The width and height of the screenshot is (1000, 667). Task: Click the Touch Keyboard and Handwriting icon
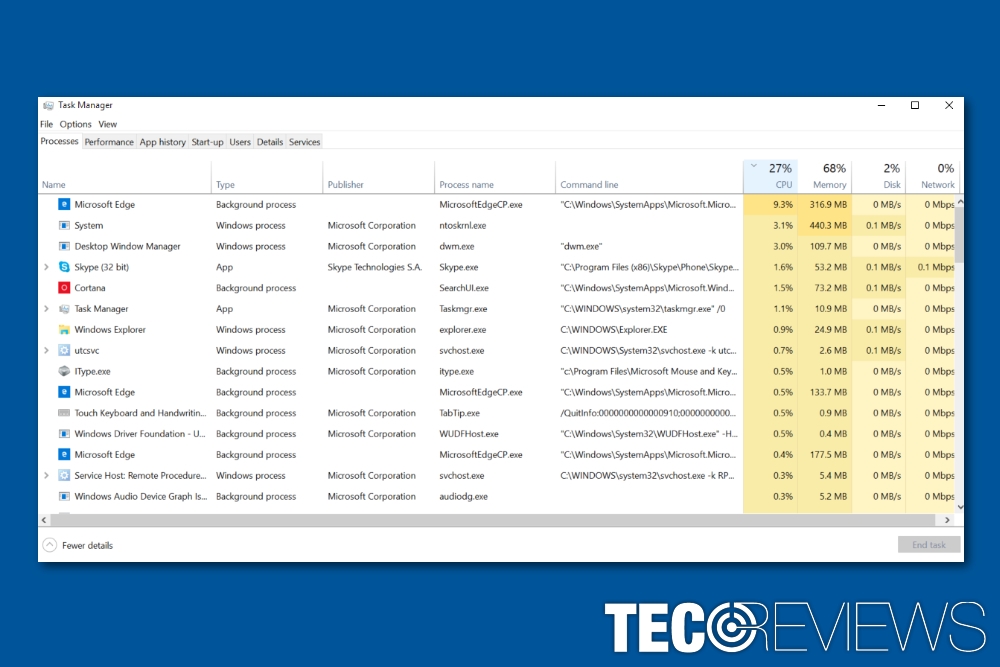(x=64, y=413)
